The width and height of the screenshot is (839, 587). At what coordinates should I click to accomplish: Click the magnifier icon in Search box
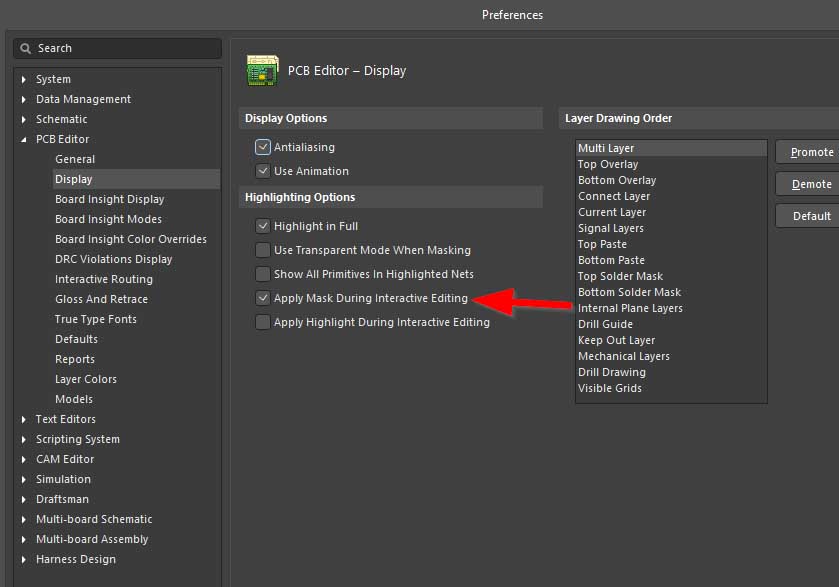pos(26,48)
